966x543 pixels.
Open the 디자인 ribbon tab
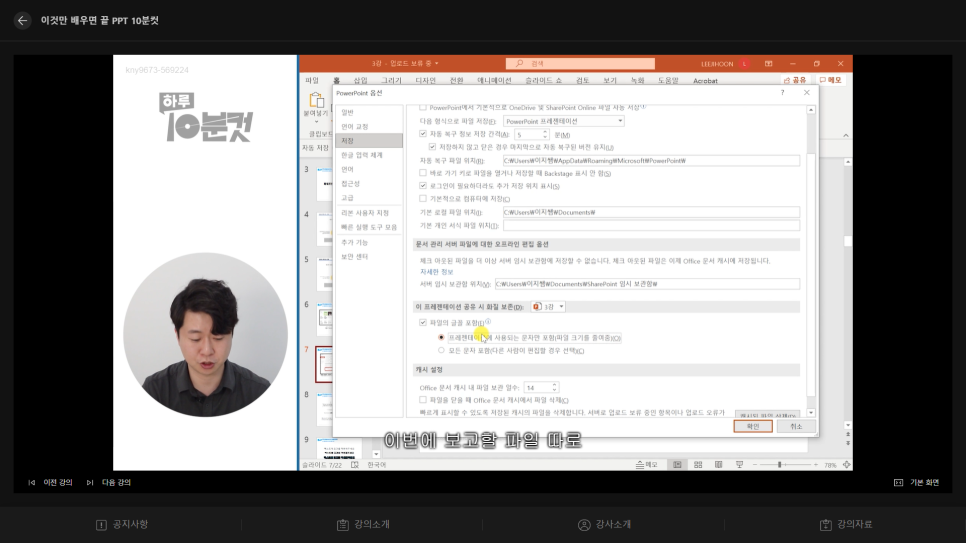tap(425, 81)
